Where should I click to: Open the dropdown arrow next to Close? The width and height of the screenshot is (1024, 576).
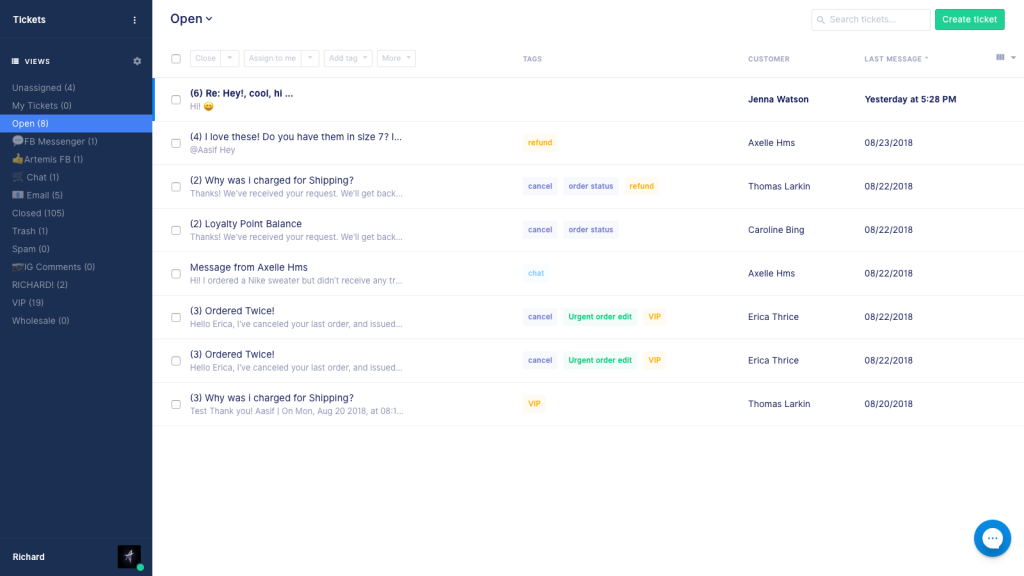(x=230, y=58)
